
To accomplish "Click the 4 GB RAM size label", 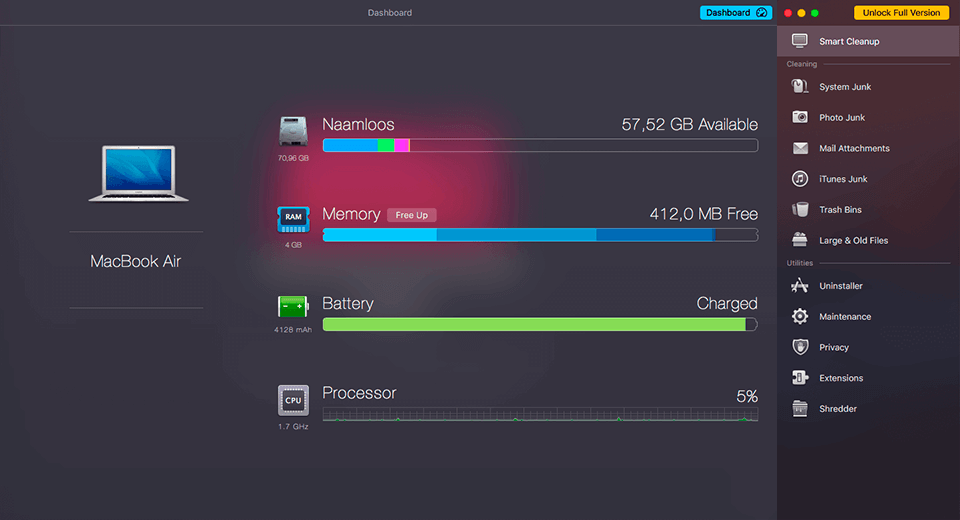I will [293, 245].
